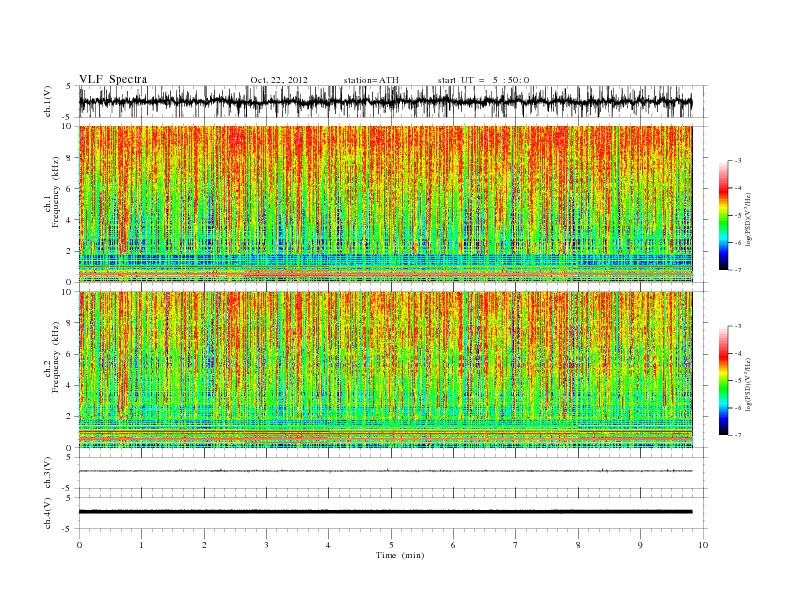Click the "ch.3(V)" axis label

coord(48,473)
